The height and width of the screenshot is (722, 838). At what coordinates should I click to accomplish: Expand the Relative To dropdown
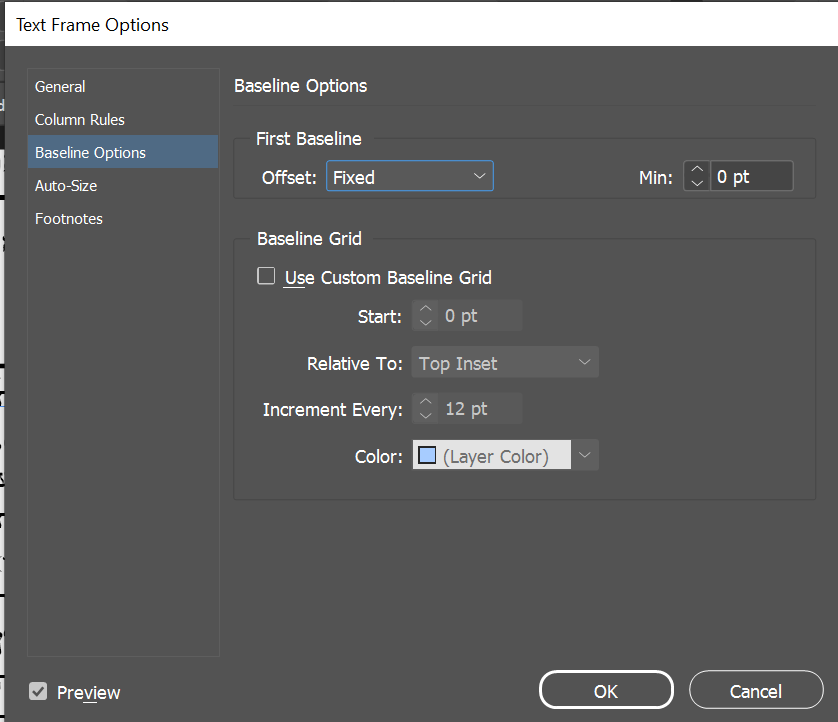[505, 363]
